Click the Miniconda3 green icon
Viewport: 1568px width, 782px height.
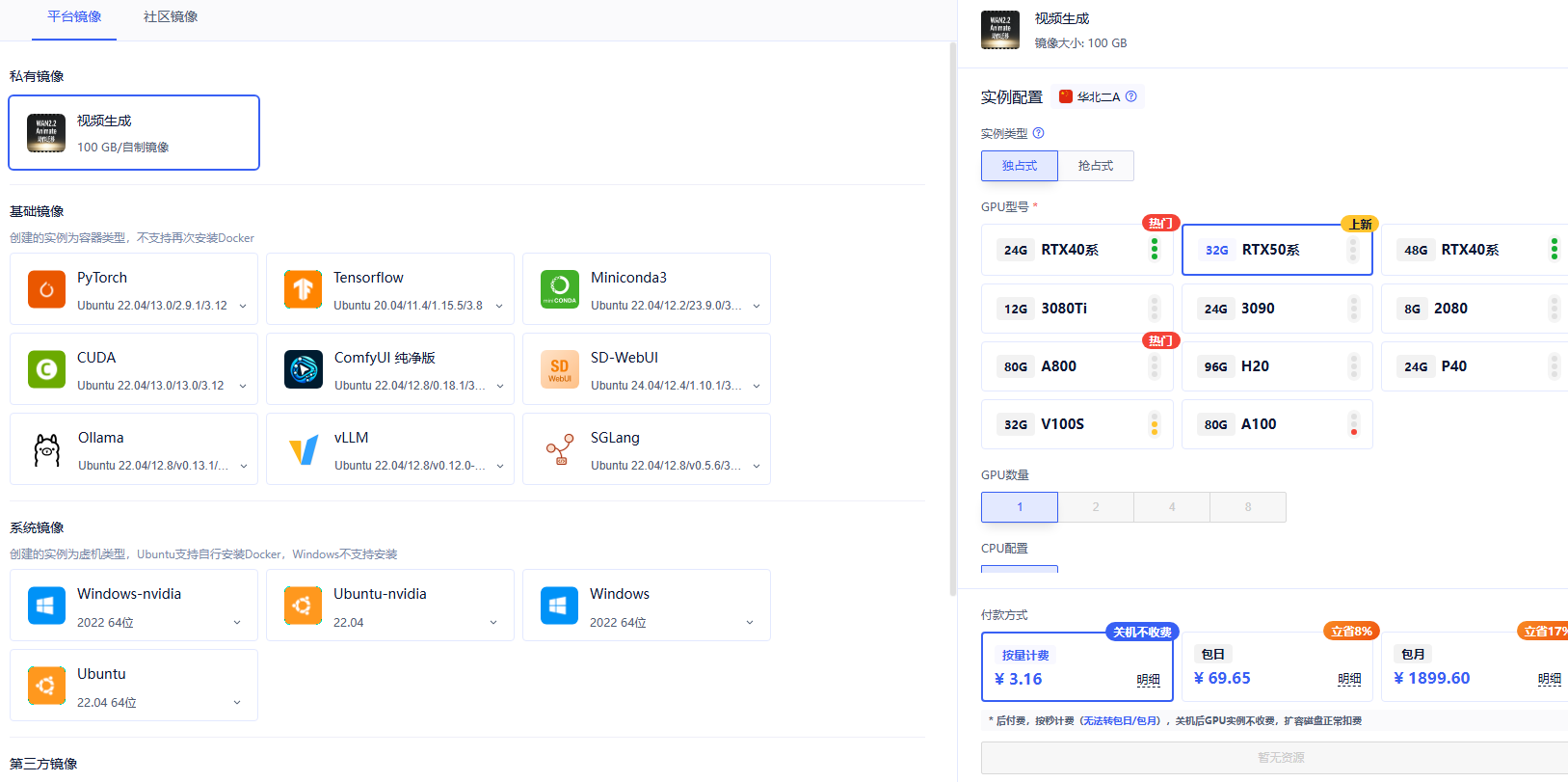point(559,289)
